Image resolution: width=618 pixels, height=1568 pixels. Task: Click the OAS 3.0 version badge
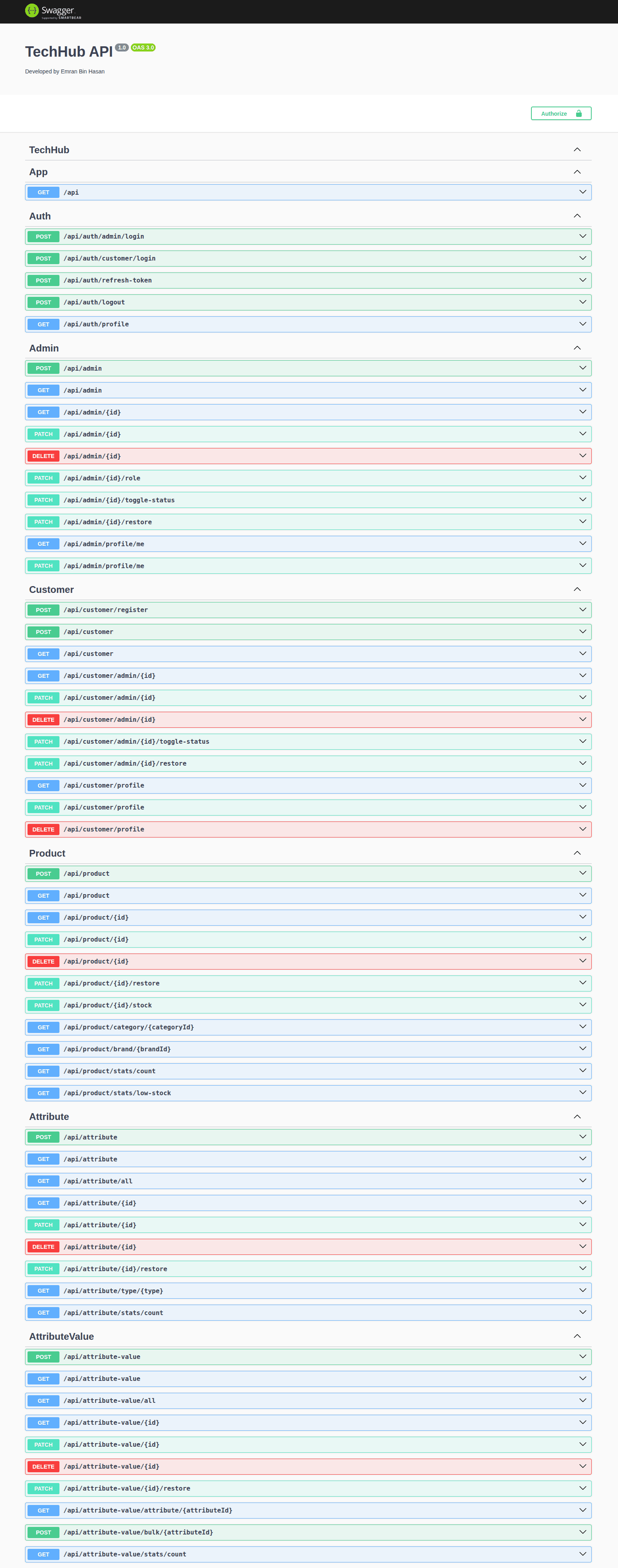pos(143,47)
